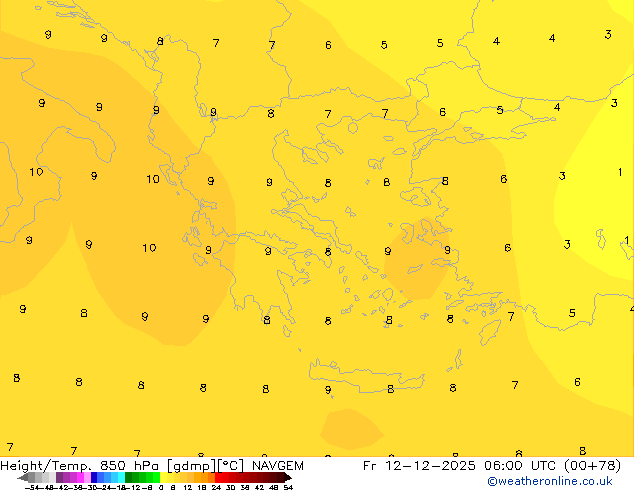
Task: Pick the magenta swatch near -36
Action: [x=80, y=477]
